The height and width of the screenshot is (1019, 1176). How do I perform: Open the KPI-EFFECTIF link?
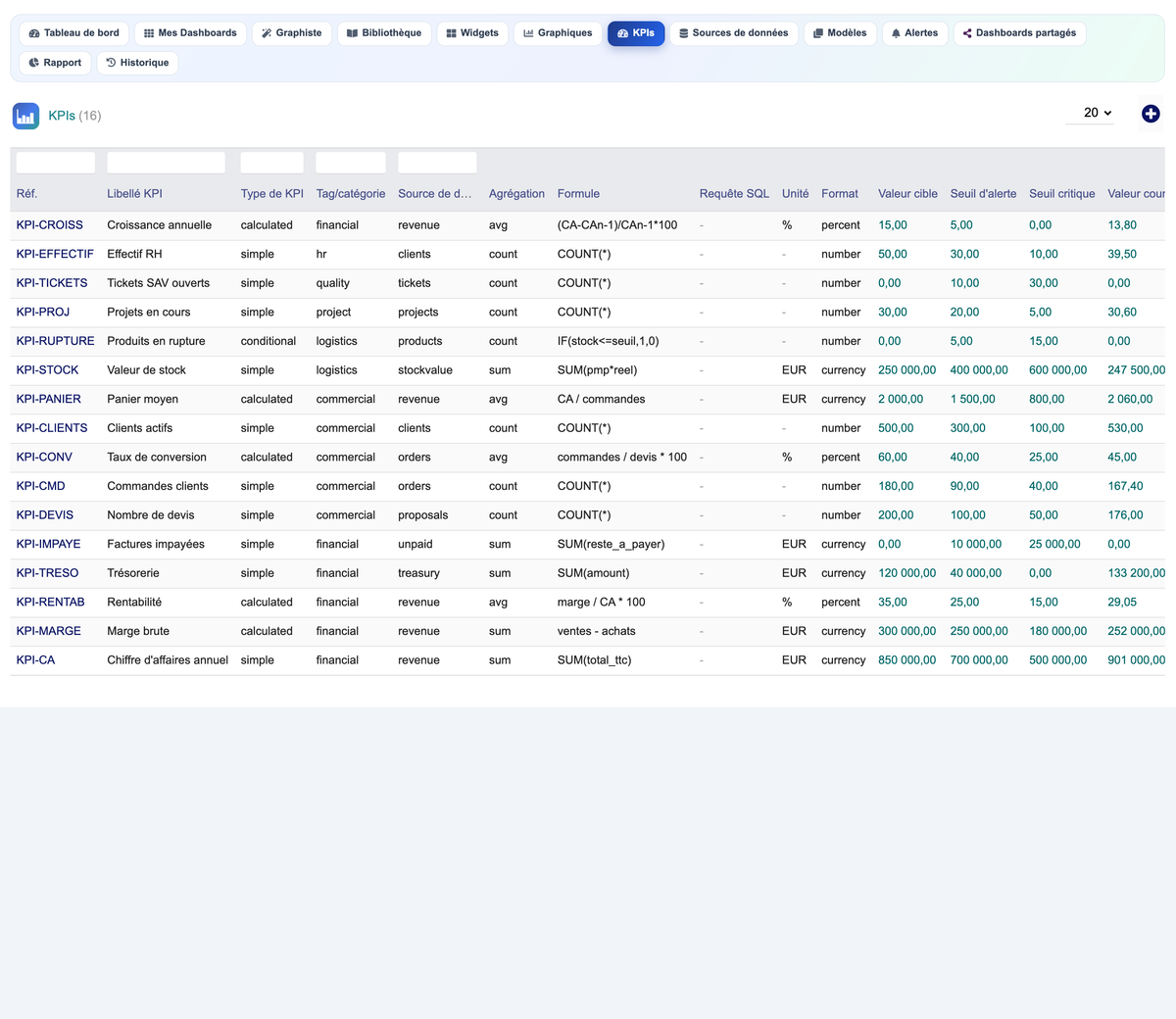coord(55,255)
